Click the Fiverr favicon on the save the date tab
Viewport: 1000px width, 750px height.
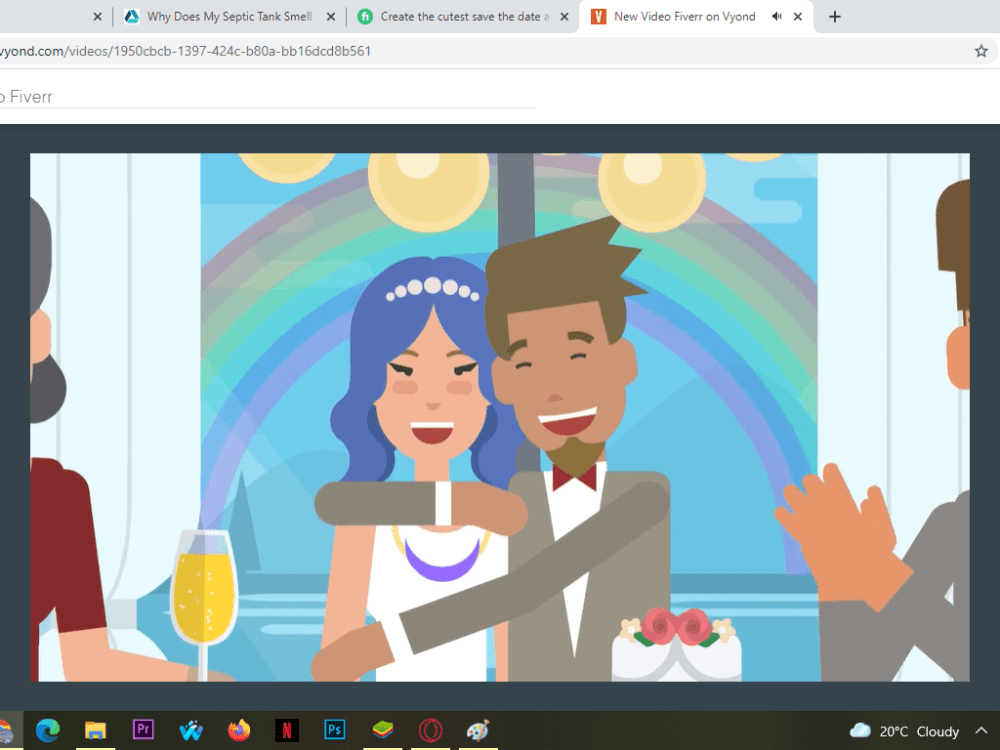point(365,17)
